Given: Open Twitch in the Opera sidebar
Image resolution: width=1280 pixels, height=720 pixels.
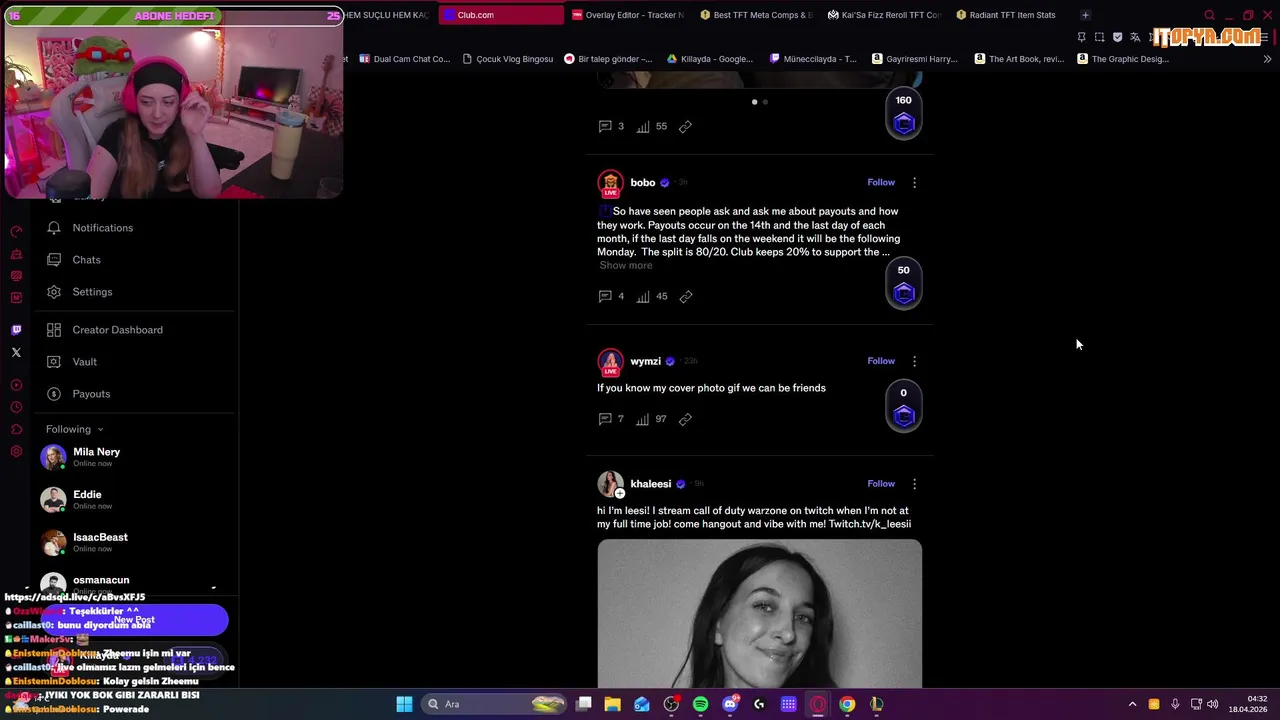Looking at the screenshot, I should pyautogui.click(x=16, y=330).
